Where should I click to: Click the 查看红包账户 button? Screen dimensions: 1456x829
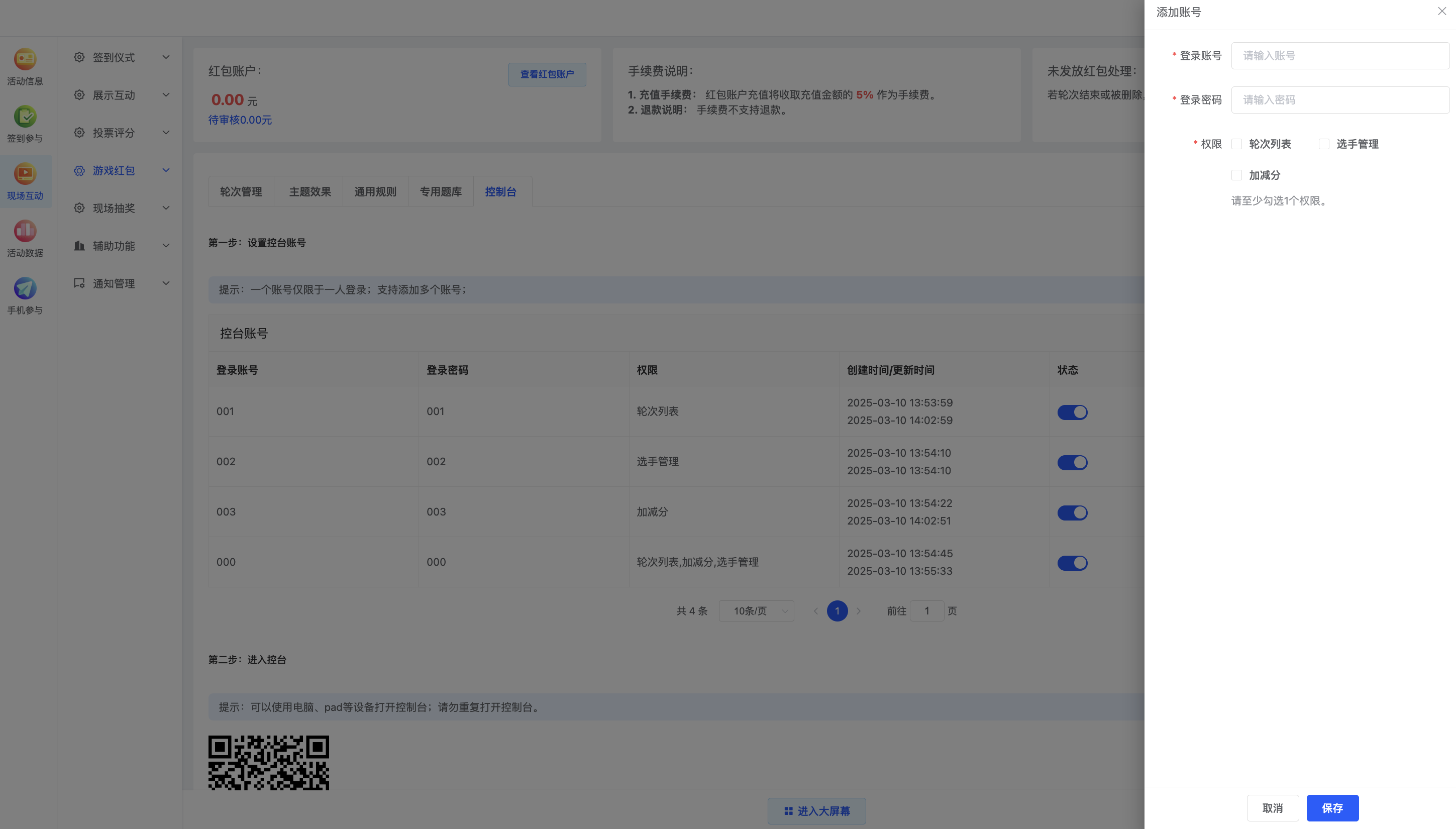coord(547,74)
